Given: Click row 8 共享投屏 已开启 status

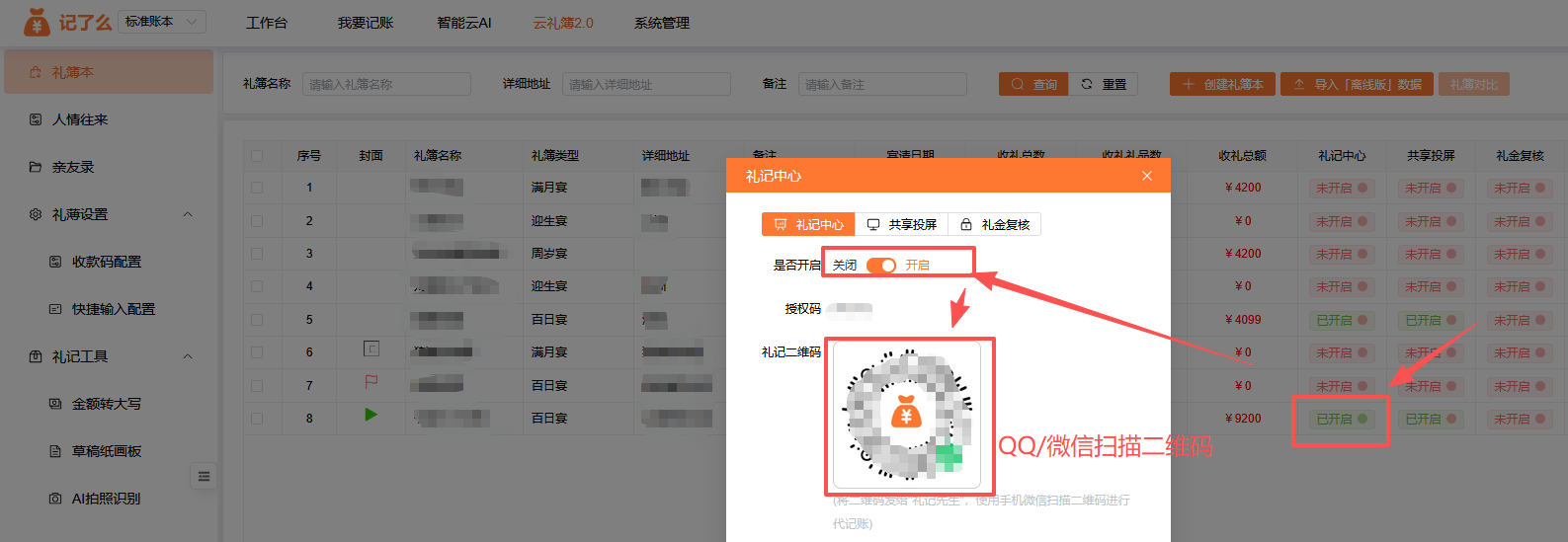Looking at the screenshot, I should pyautogui.click(x=1431, y=419).
